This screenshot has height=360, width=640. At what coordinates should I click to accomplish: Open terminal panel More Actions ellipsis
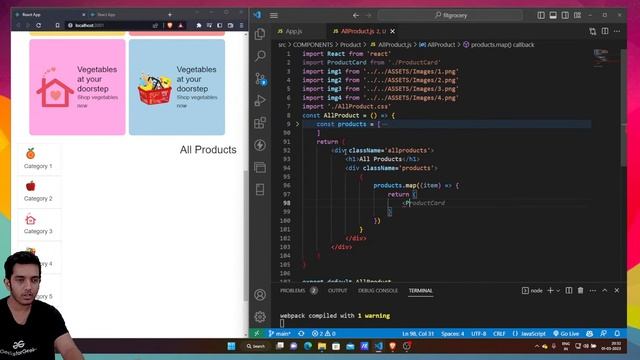(x=593, y=291)
